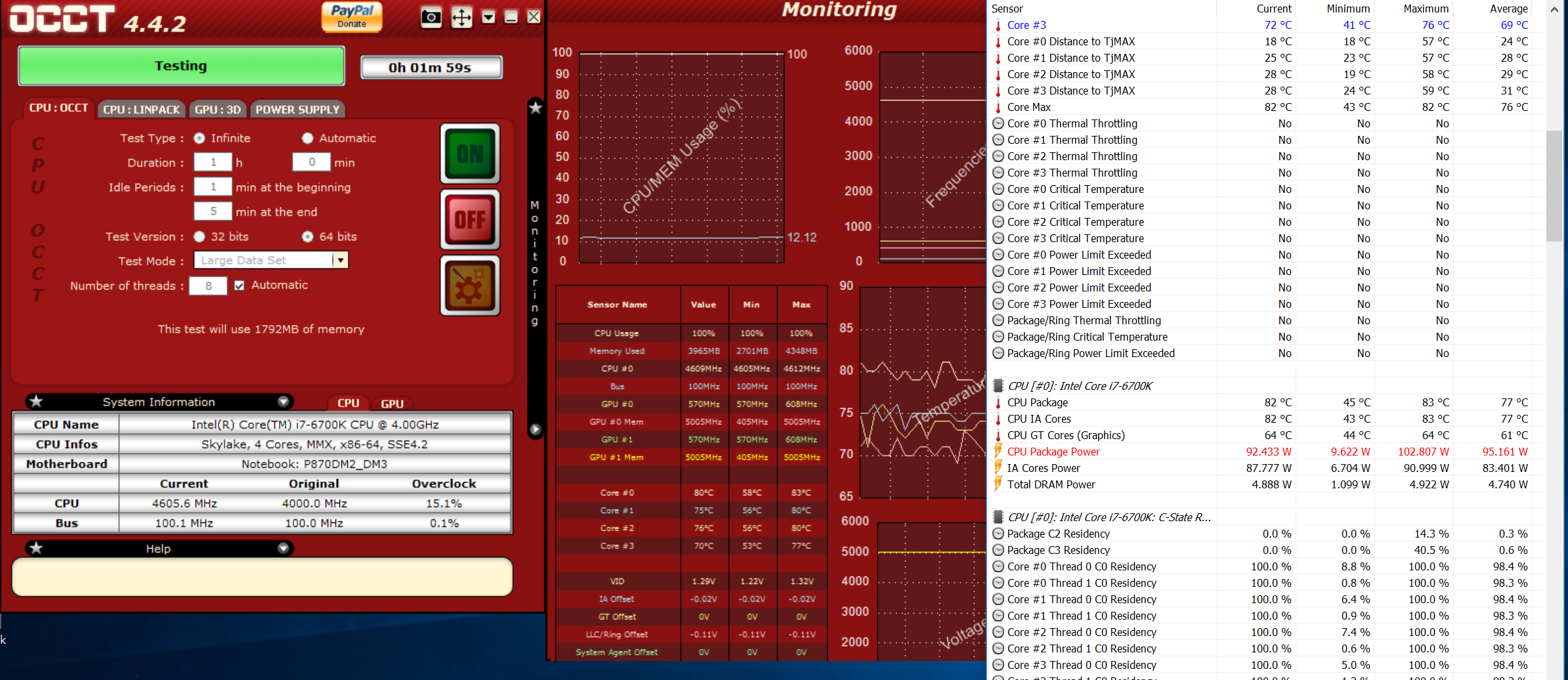Click the sensor list scroll-up arrow
This screenshot has width=1568, height=680.
coord(1554,9)
